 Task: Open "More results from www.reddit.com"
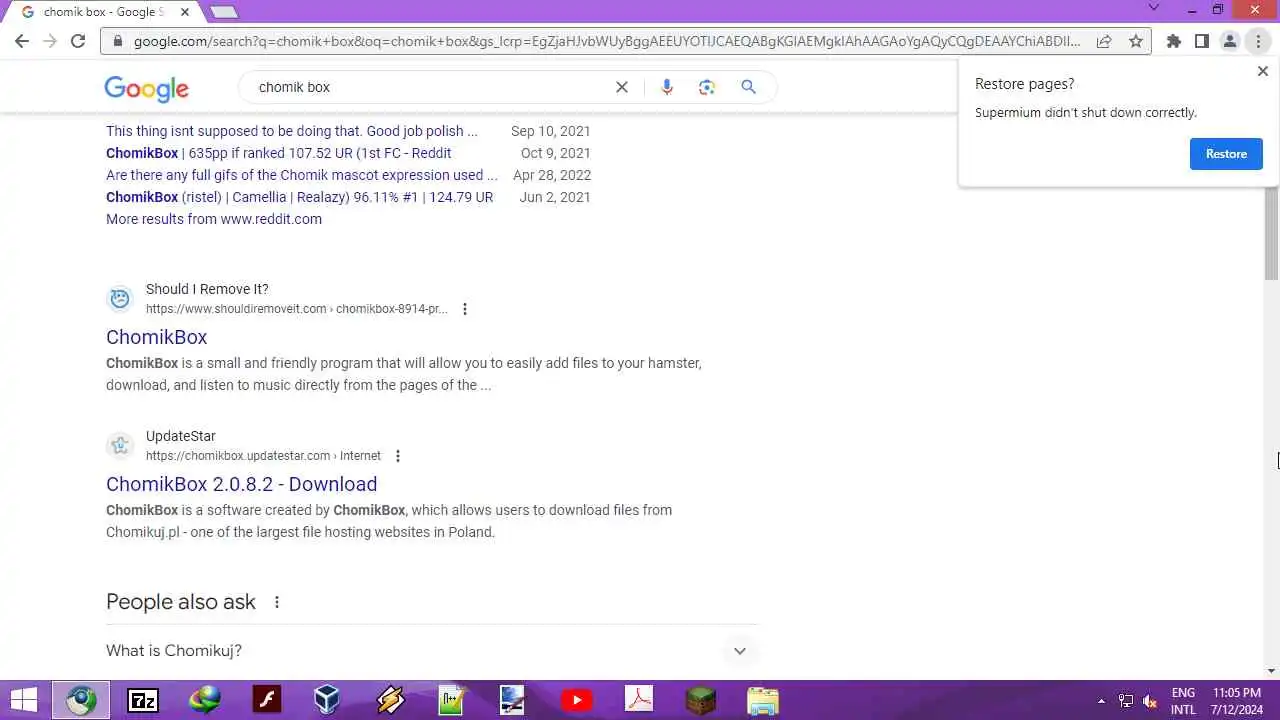pyautogui.click(x=214, y=219)
